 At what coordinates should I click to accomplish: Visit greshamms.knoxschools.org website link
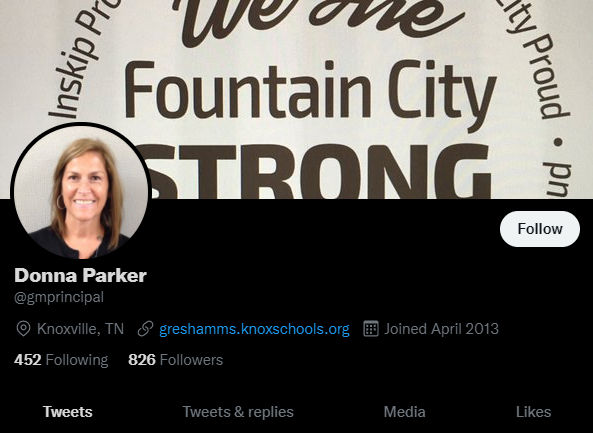point(254,329)
